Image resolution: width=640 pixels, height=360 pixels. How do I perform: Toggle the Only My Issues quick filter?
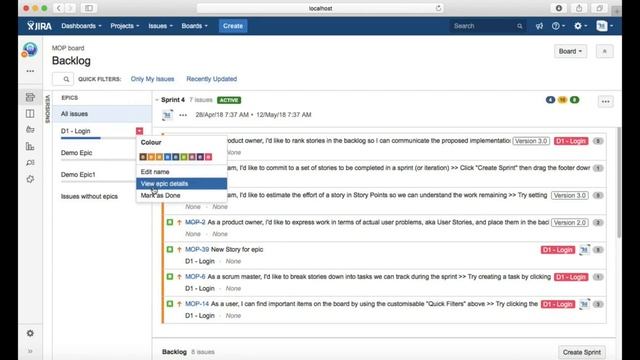coord(152,79)
